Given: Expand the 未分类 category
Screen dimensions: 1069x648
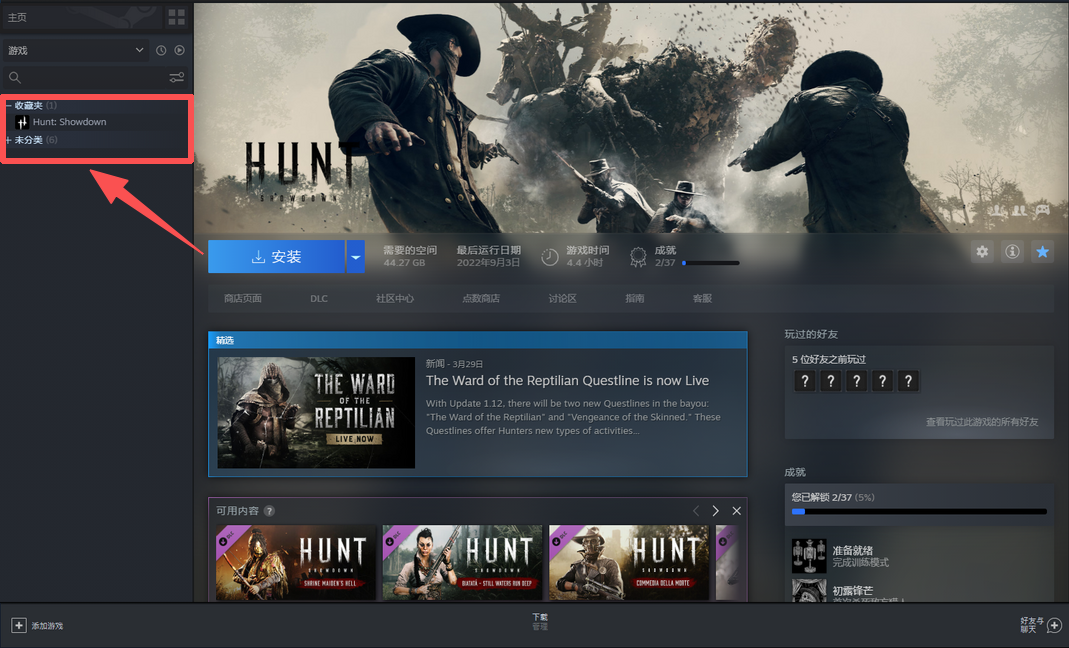Looking at the screenshot, I should coord(9,140).
